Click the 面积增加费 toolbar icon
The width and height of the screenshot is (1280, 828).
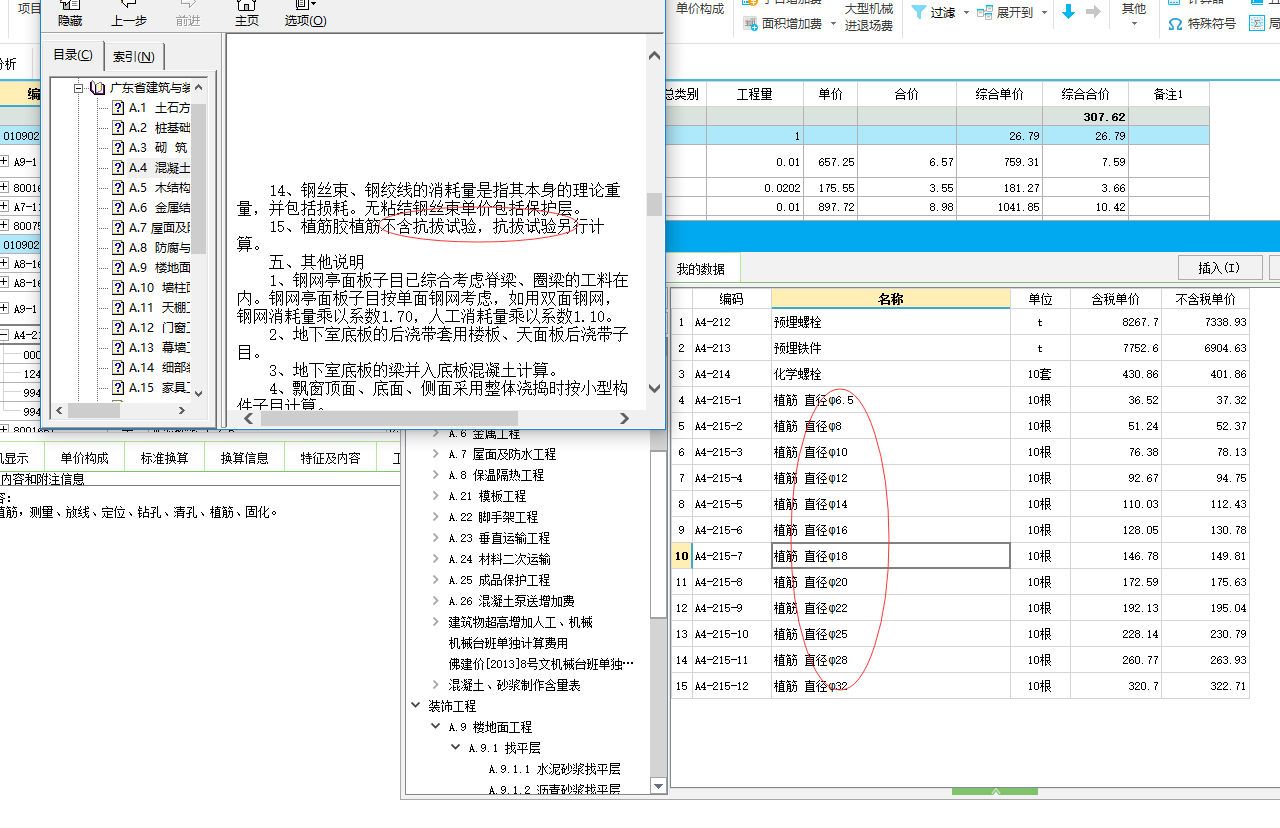tap(750, 24)
